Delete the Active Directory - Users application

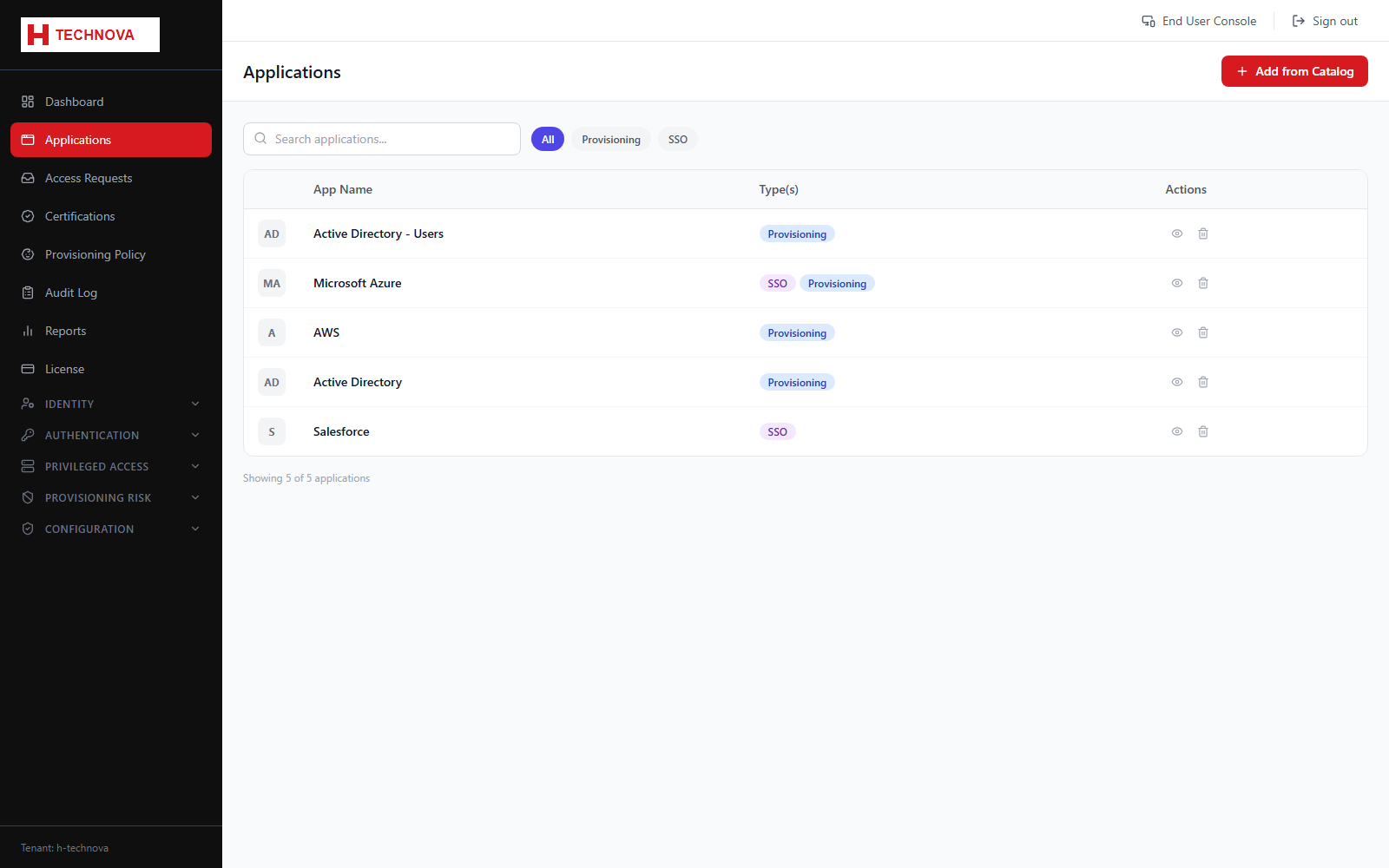[1203, 233]
